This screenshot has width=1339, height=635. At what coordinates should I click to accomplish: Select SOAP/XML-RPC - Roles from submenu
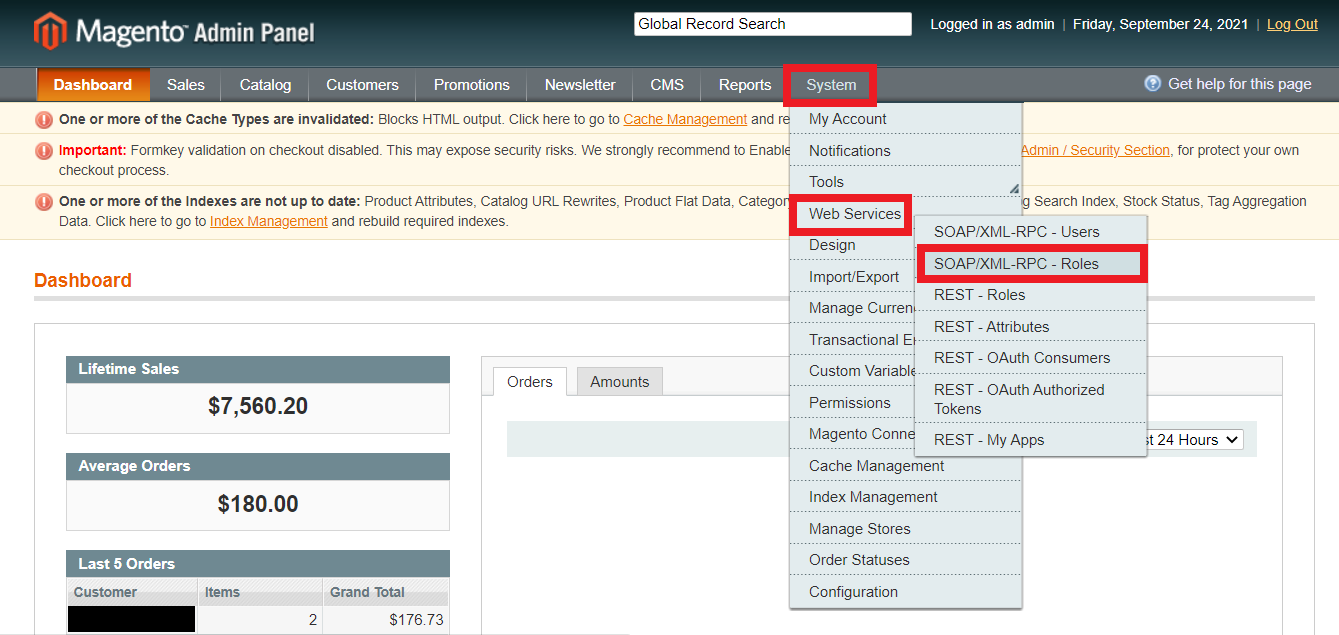click(x=1016, y=264)
